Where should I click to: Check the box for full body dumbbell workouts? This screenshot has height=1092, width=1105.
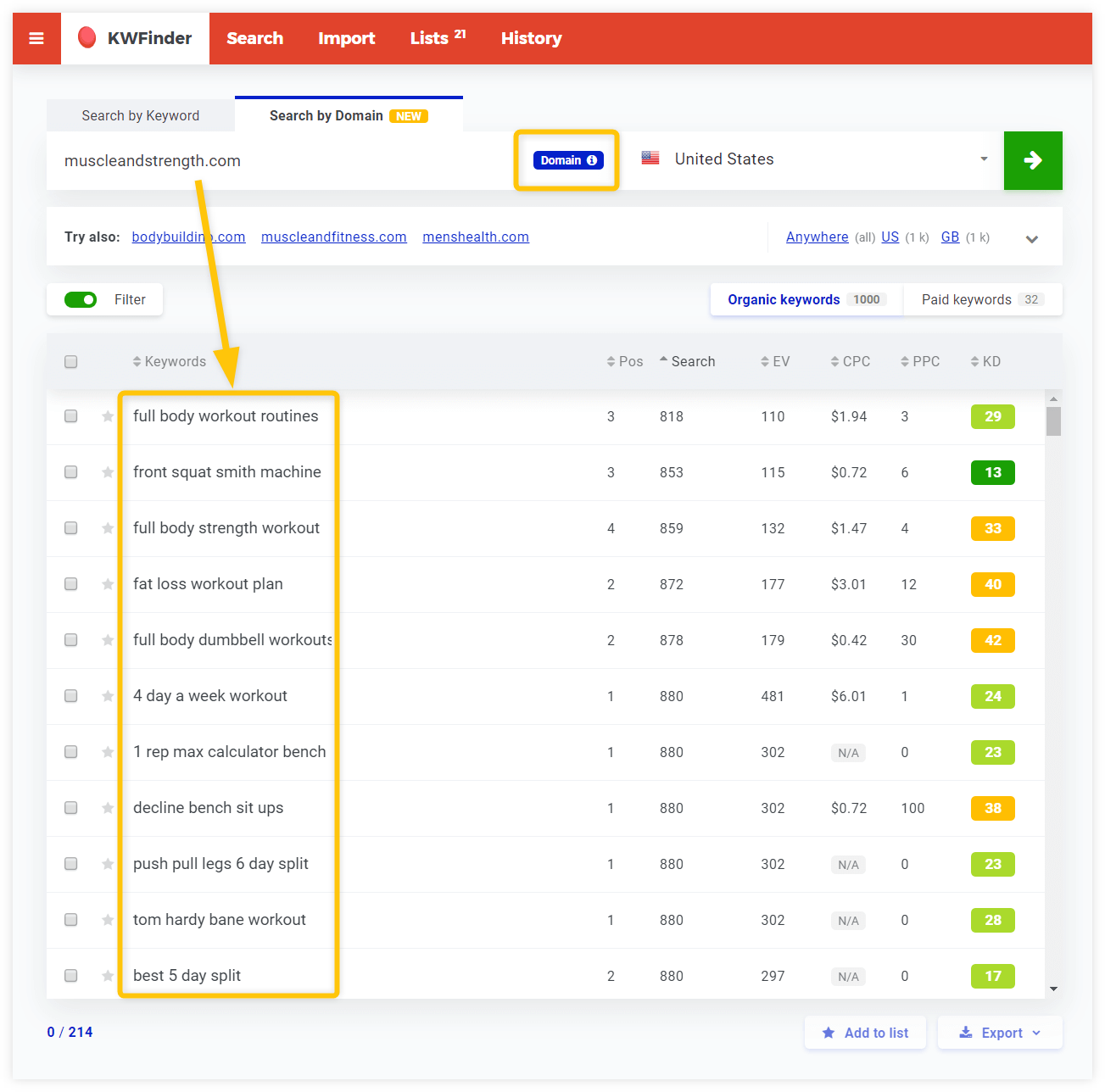pos(71,640)
